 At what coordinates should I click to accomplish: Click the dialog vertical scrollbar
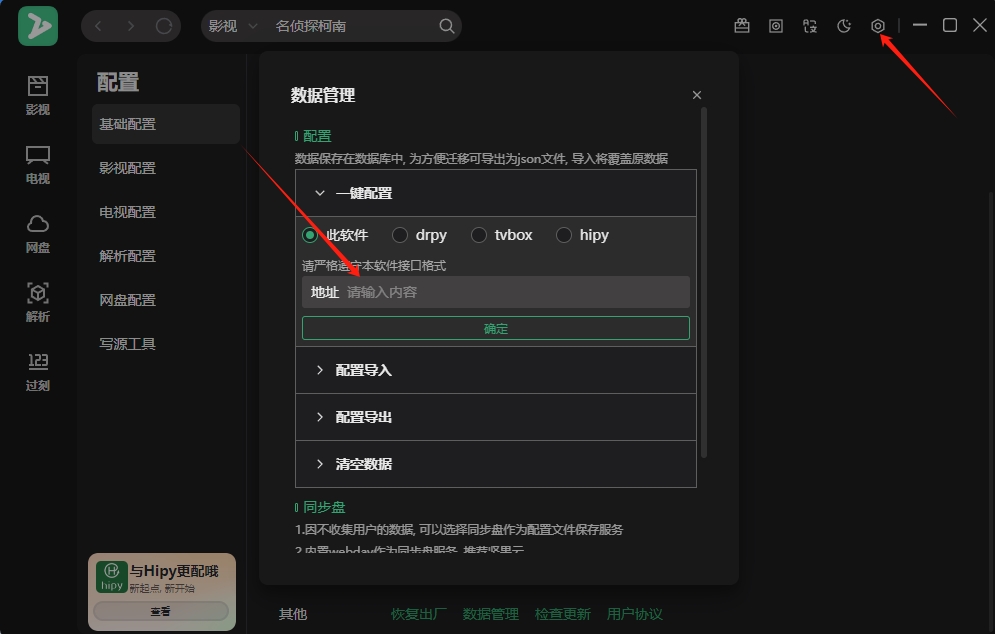704,282
